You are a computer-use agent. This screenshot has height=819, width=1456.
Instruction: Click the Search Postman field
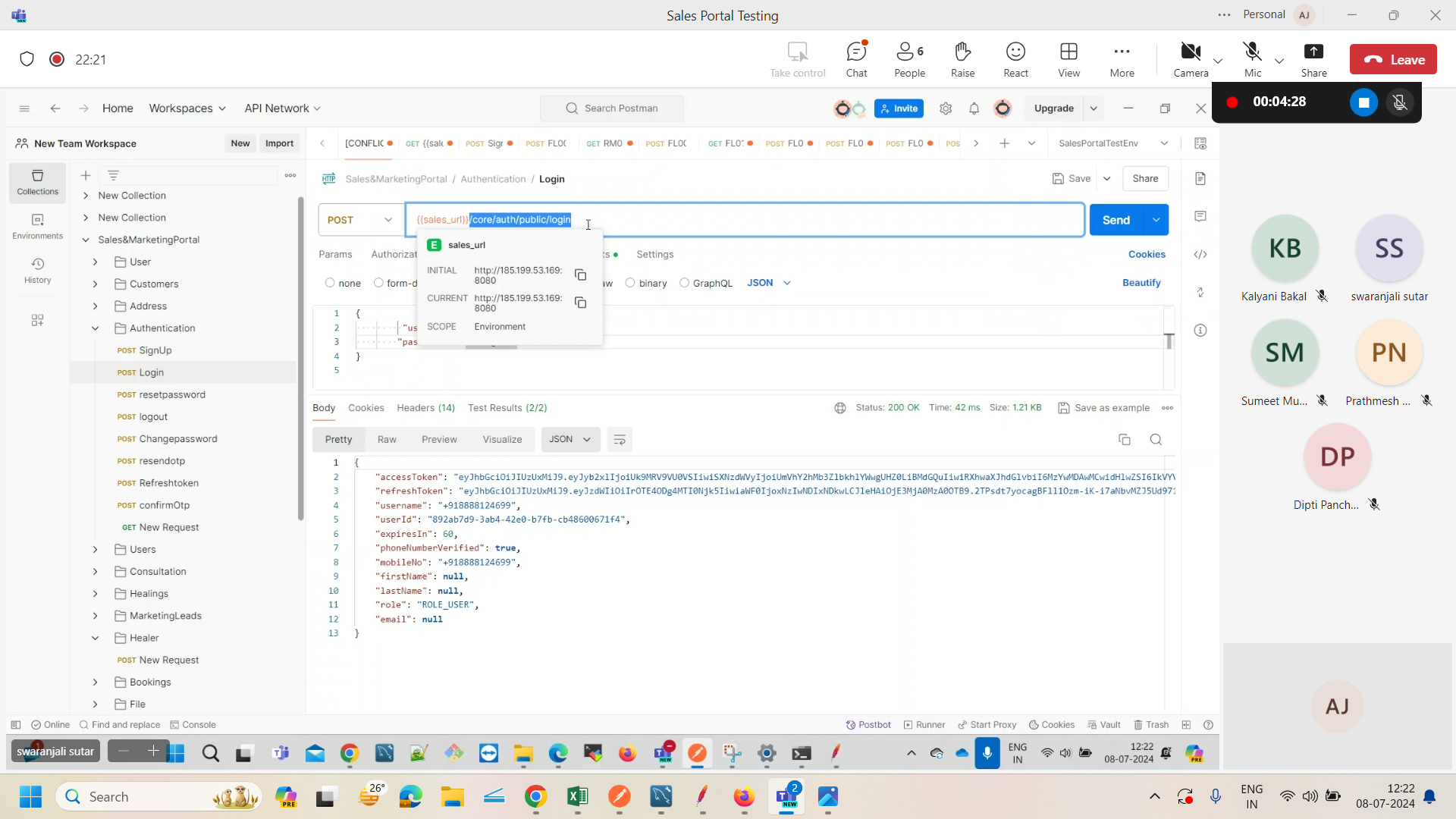(x=611, y=108)
